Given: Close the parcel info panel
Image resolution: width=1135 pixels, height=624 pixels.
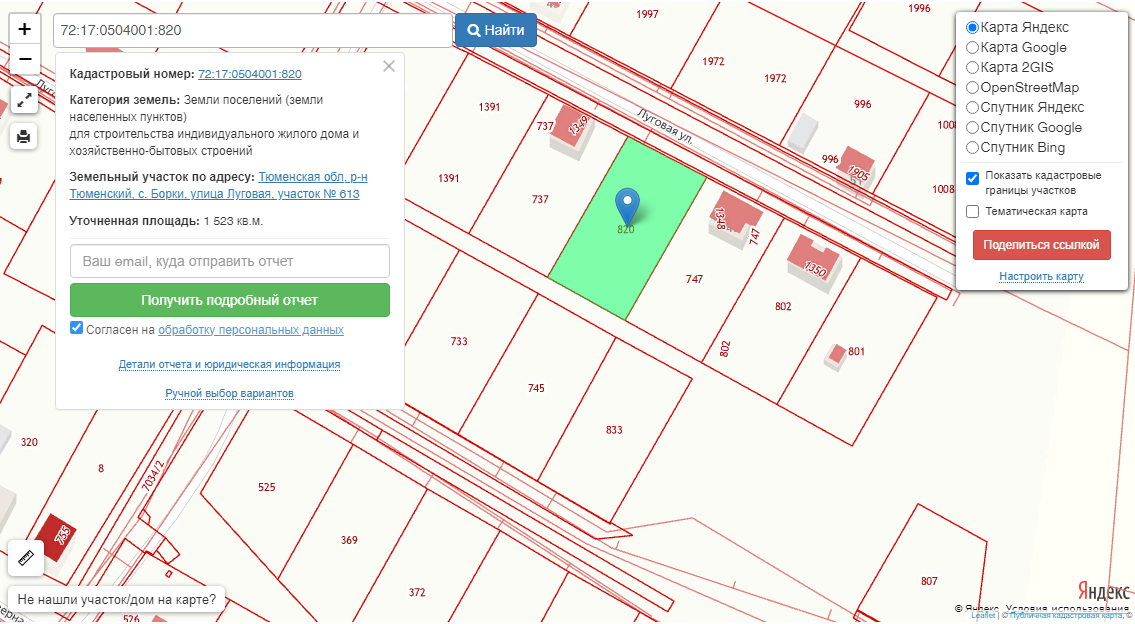Looking at the screenshot, I should (x=389, y=66).
